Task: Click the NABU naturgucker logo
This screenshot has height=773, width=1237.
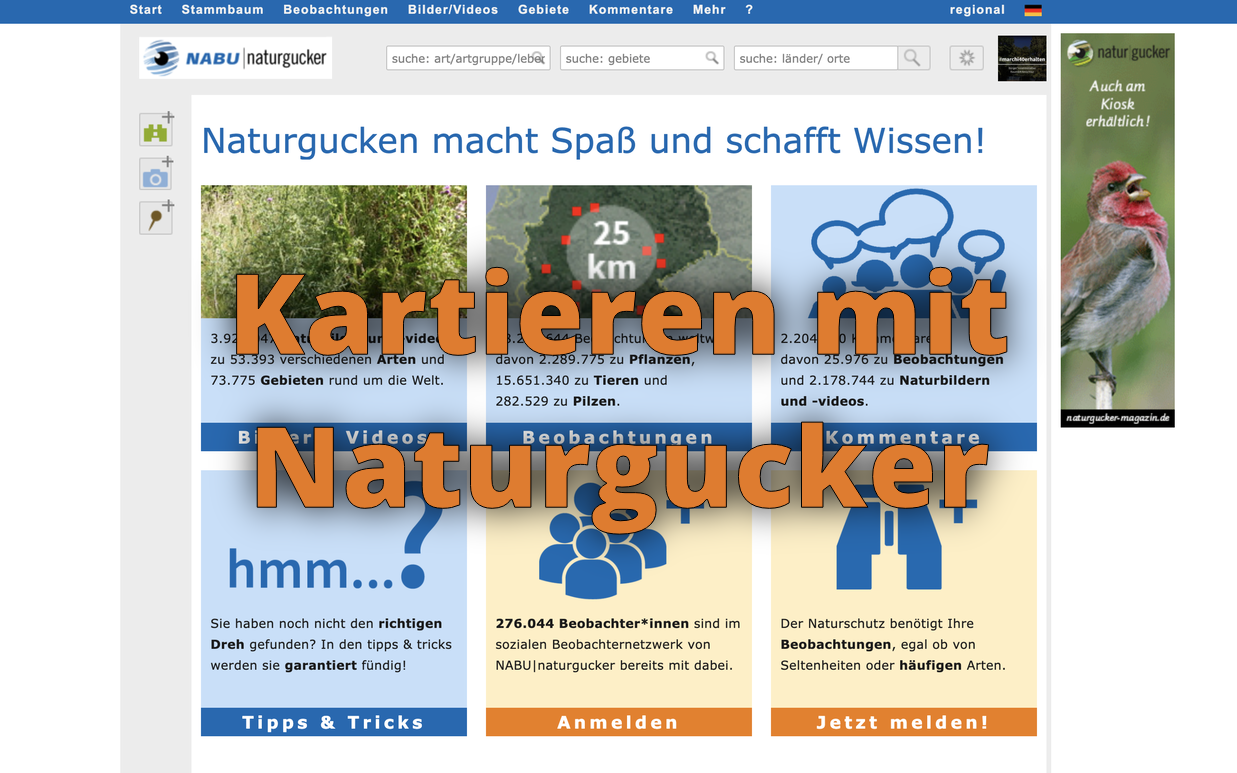Action: [236, 58]
